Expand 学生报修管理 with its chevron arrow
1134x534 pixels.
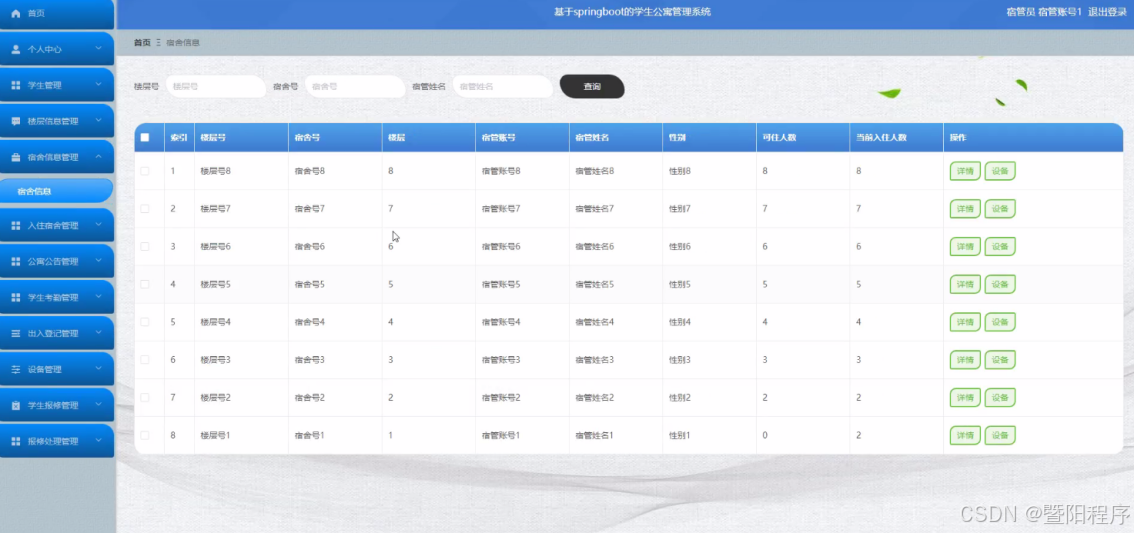tap(99, 404)
